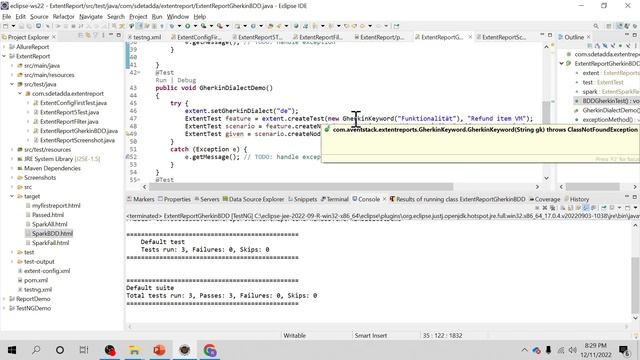Click the green Run button in toolbar
This screenshot has height=360, width=640.
pos(187,26)
